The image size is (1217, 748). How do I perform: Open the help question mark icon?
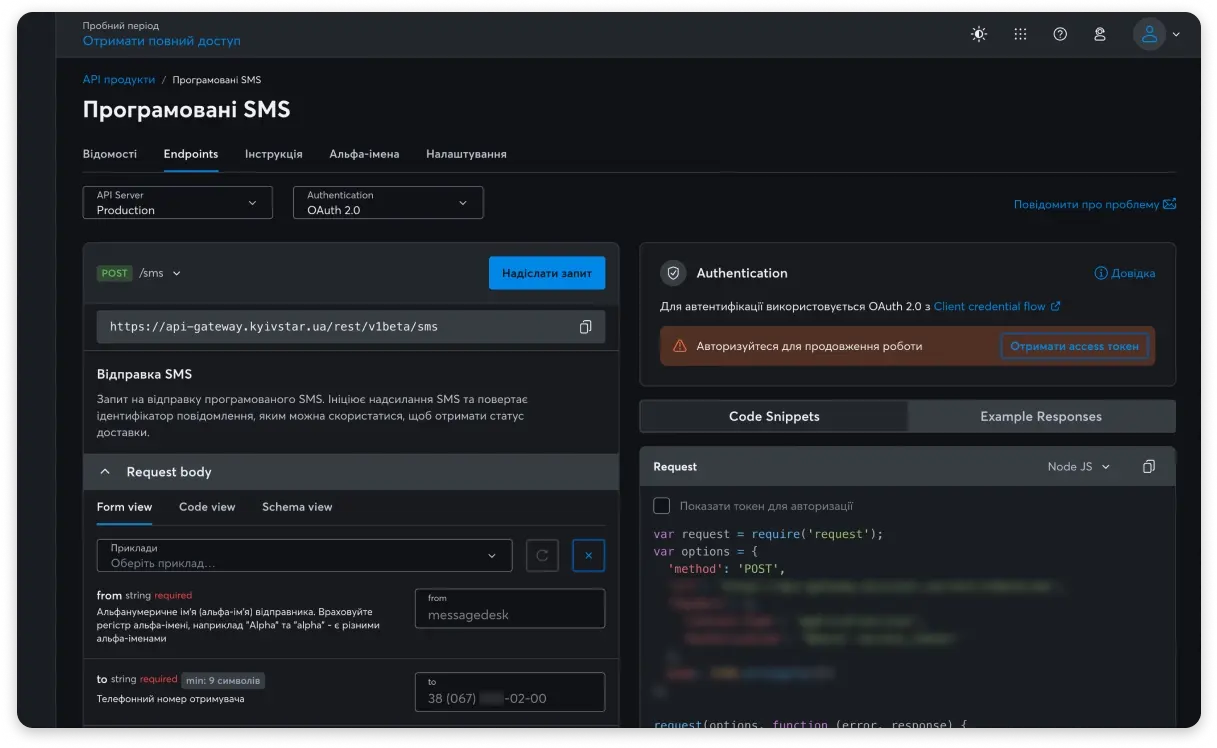[x=1060, y=34]
